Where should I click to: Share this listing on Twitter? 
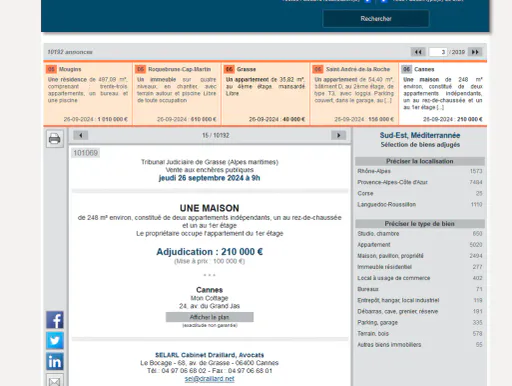[x=55, y=341]
